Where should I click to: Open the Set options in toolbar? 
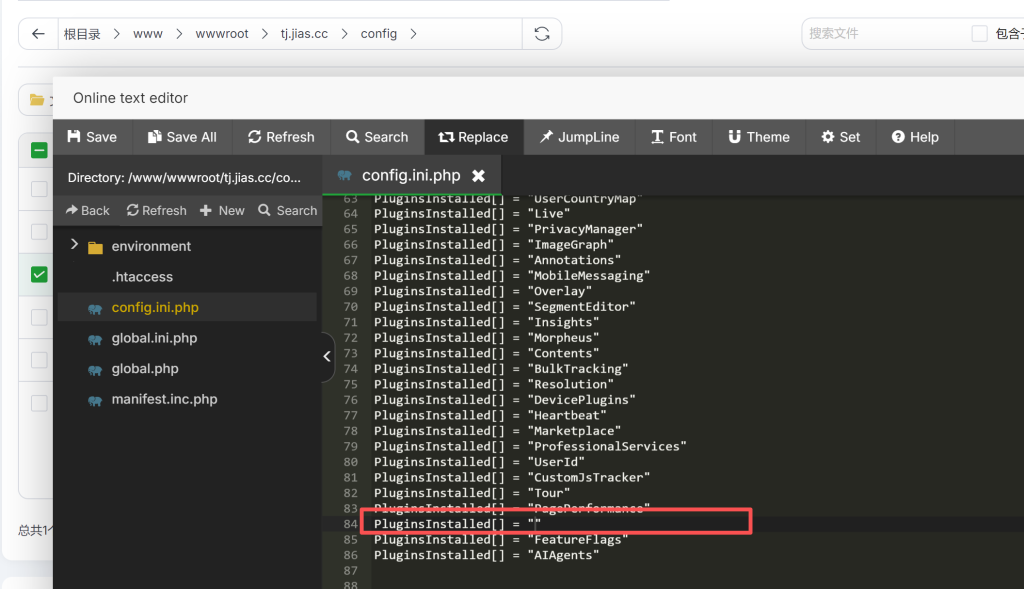[x=840, y=137]
